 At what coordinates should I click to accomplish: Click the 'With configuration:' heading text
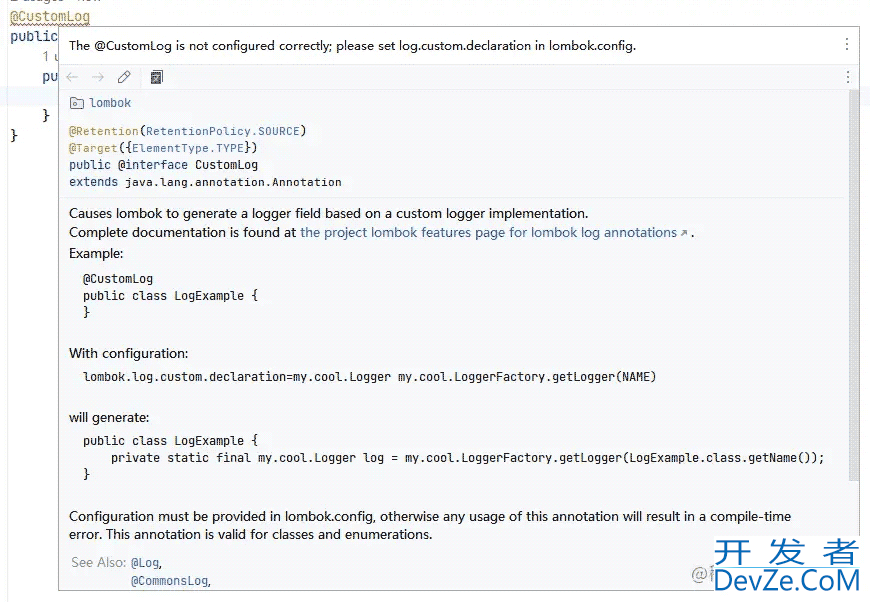(x=129, y=353)
